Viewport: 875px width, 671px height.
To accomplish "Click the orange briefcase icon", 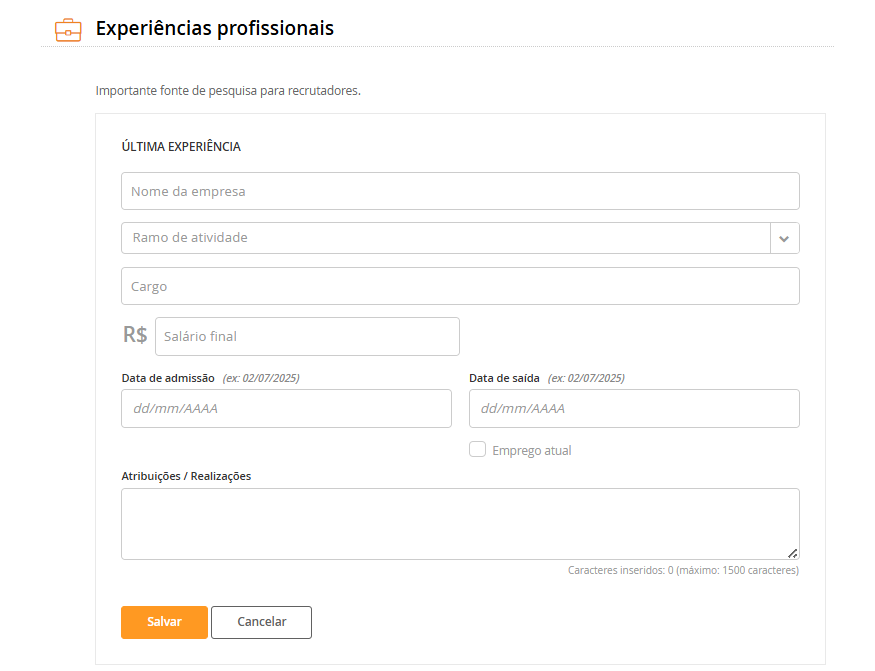I will pyautogui.click(x=68, y=30).
